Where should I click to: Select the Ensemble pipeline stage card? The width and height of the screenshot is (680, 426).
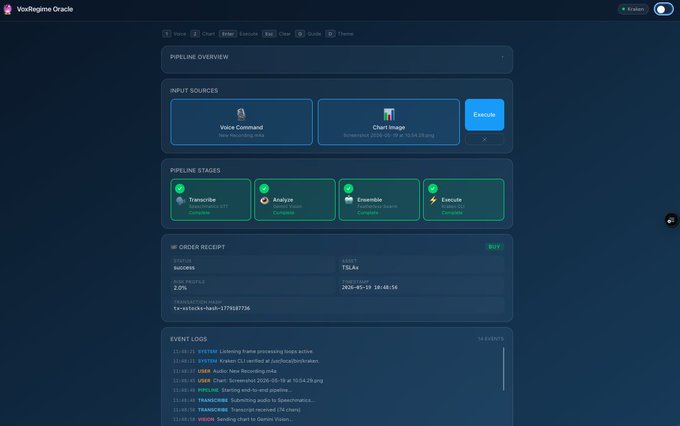tap(379, 200)
